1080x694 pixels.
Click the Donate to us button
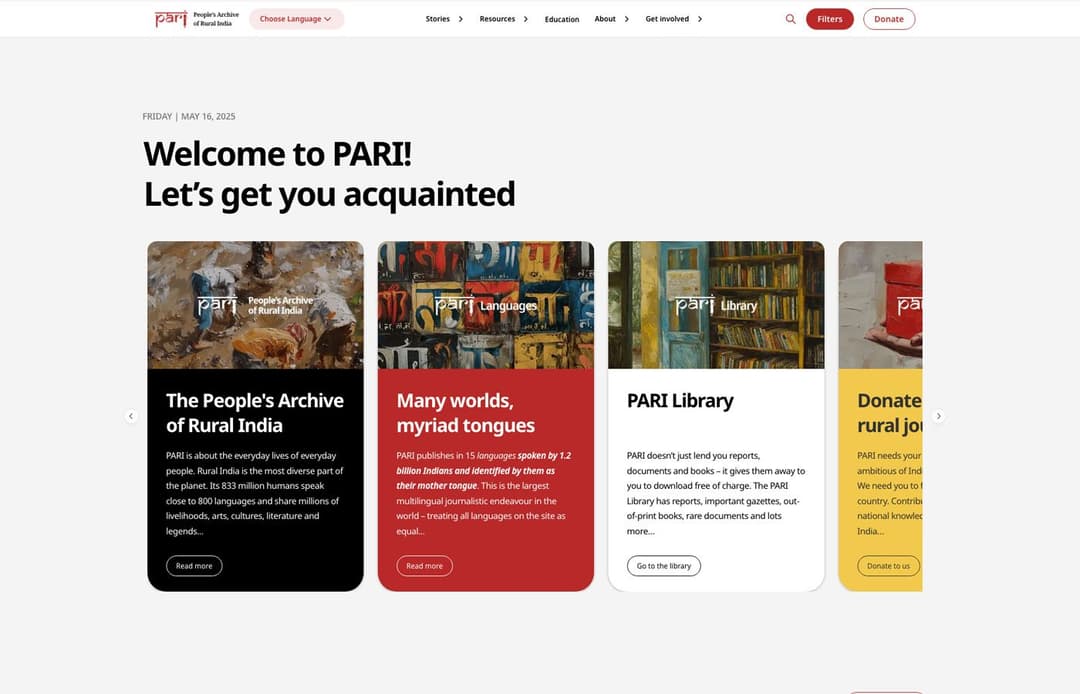[x=888, y=566]
